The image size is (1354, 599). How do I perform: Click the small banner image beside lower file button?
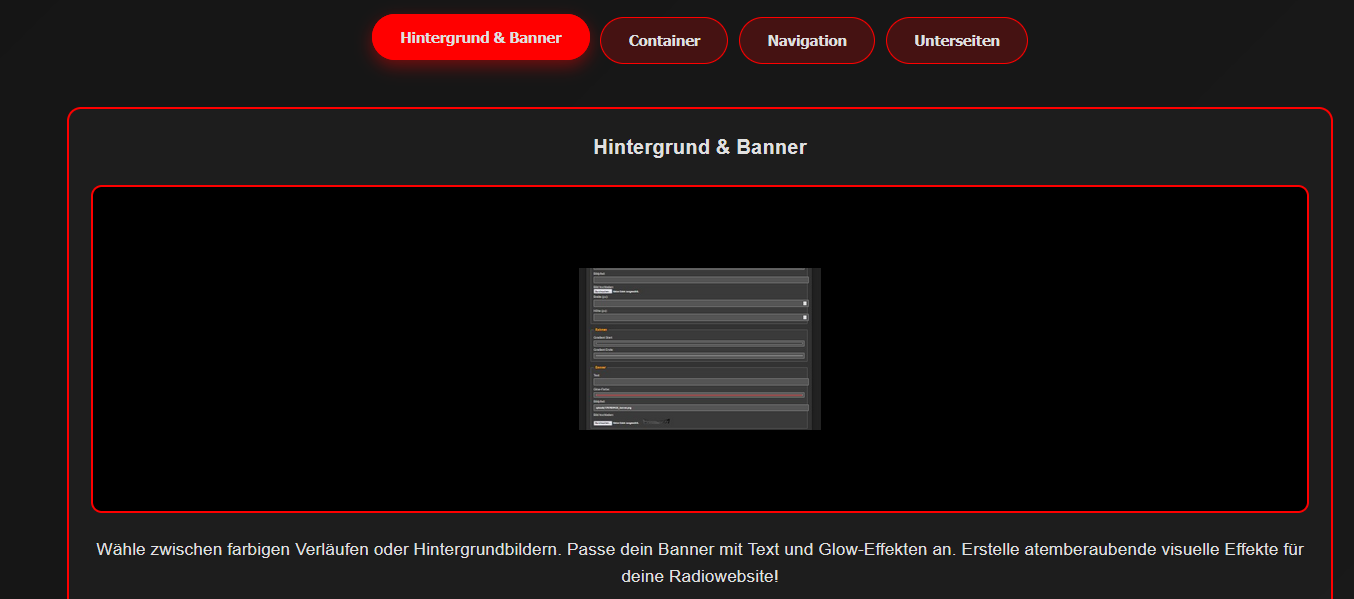(x=656, y=422)
